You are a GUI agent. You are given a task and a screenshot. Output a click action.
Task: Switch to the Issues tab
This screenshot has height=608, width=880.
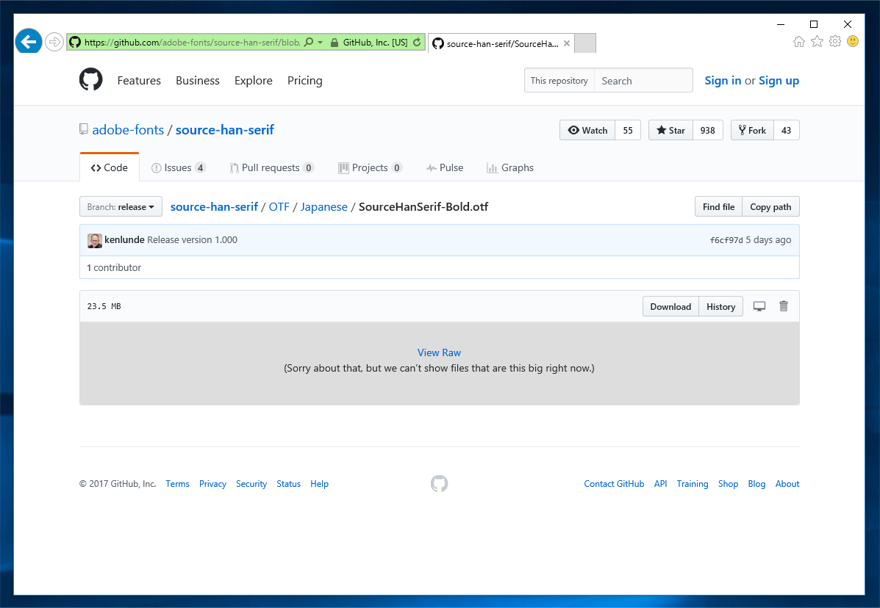coord(178,167)
